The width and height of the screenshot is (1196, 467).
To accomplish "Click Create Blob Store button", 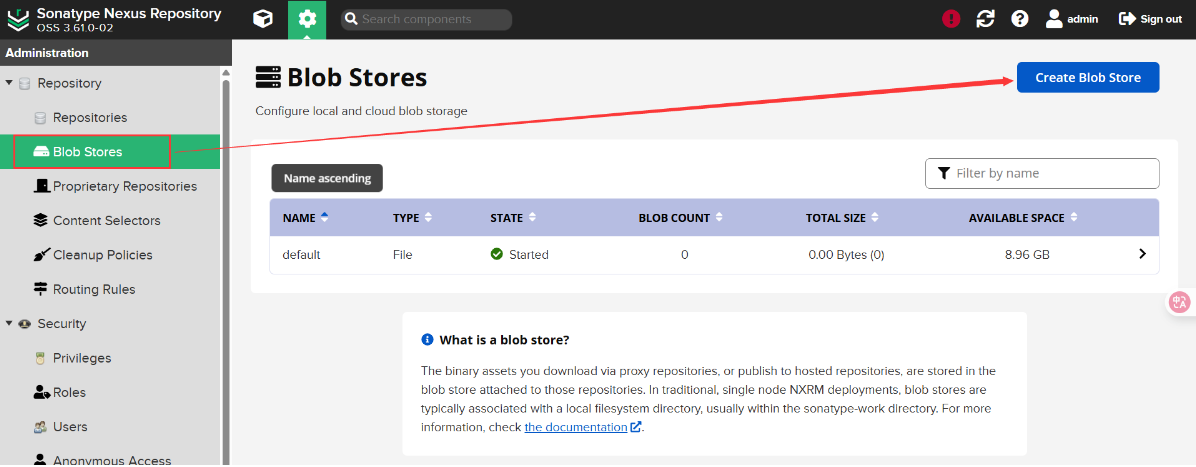I will pos(1088,77).
